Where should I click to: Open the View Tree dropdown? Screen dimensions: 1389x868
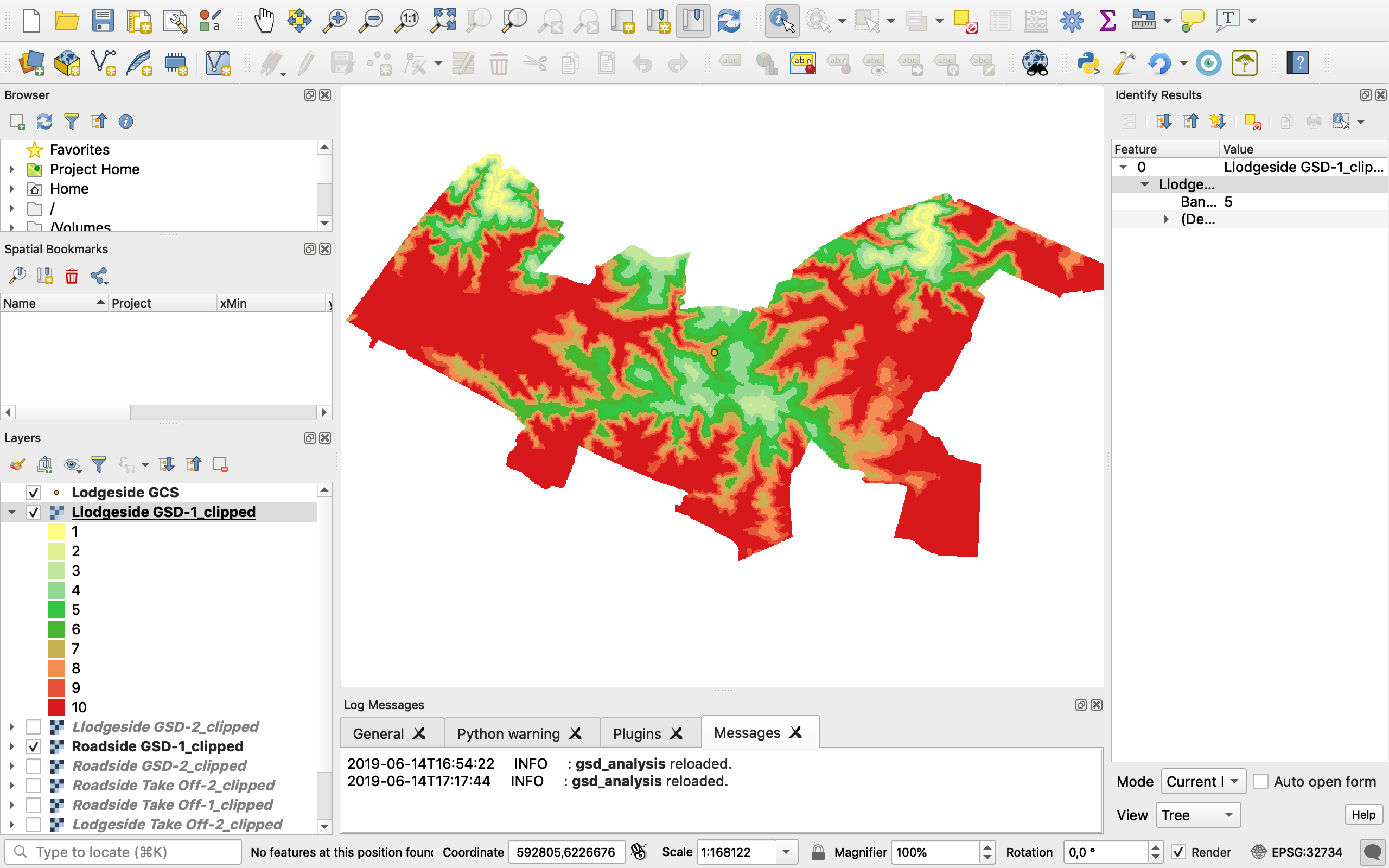(x=1198, y=815)
